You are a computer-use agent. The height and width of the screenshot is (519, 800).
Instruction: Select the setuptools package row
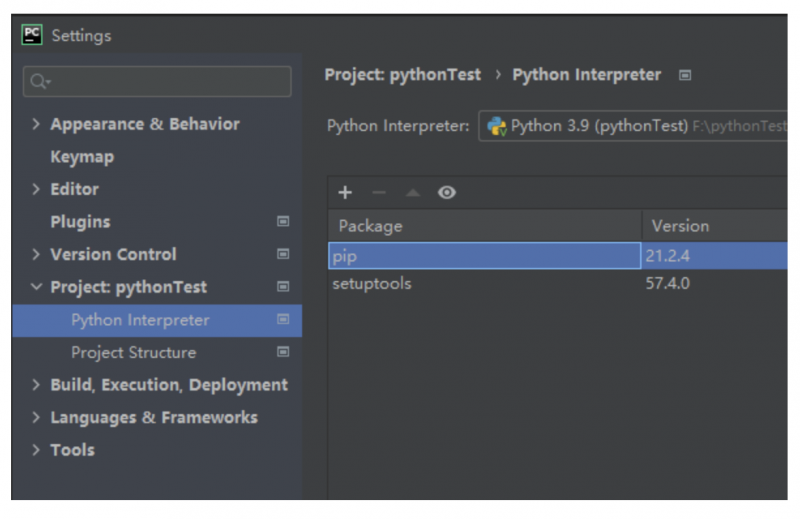point(371,284)
